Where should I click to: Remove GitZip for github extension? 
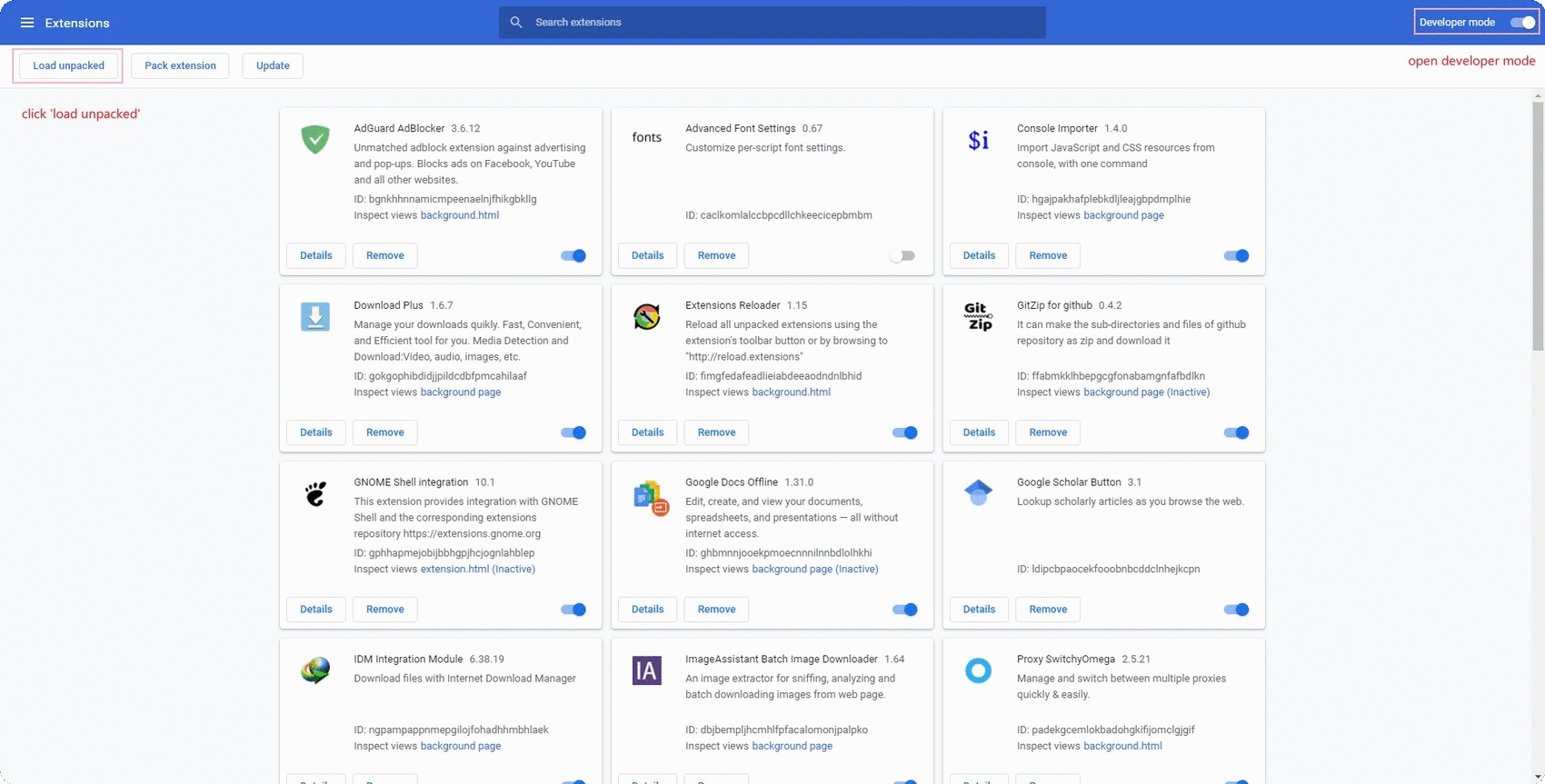(x=1048, y=432)
